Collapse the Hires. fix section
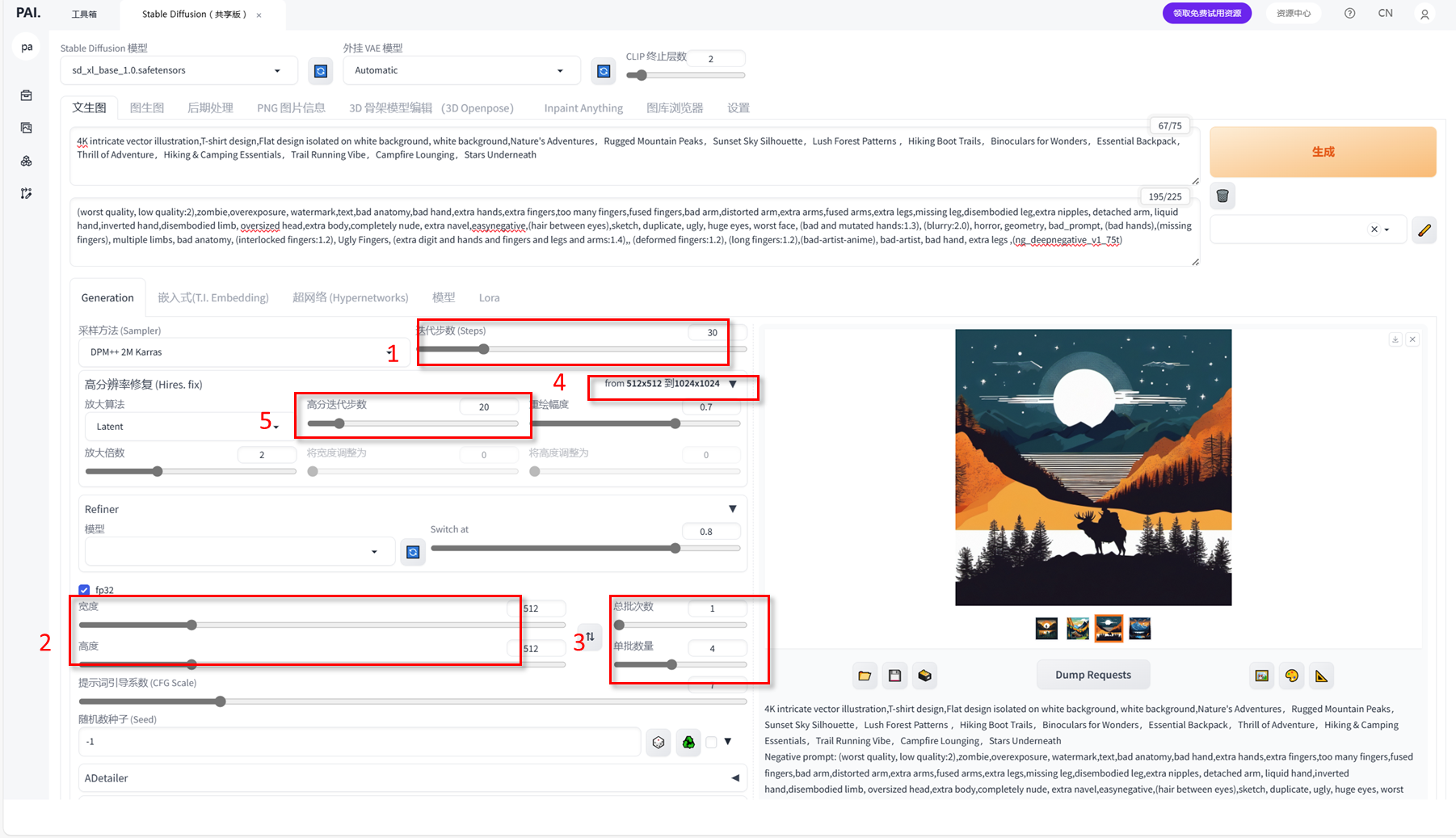Viewport: 1456px width, 838px height. point(733,384)
